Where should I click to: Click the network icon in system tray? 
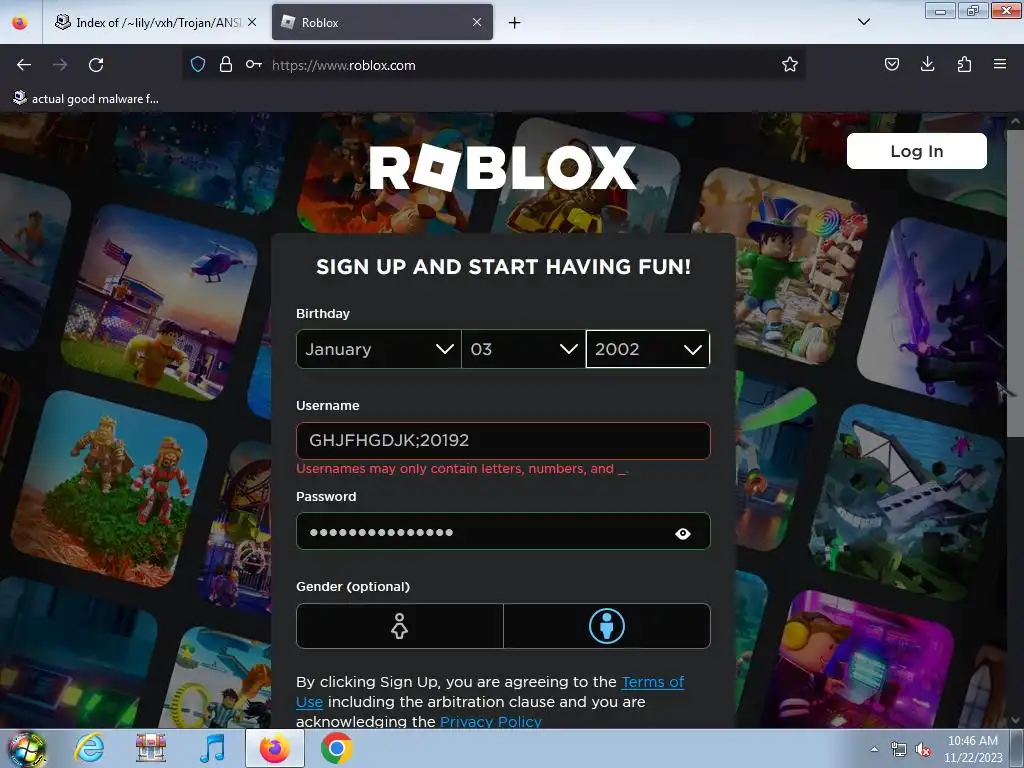tap(899, 750)
